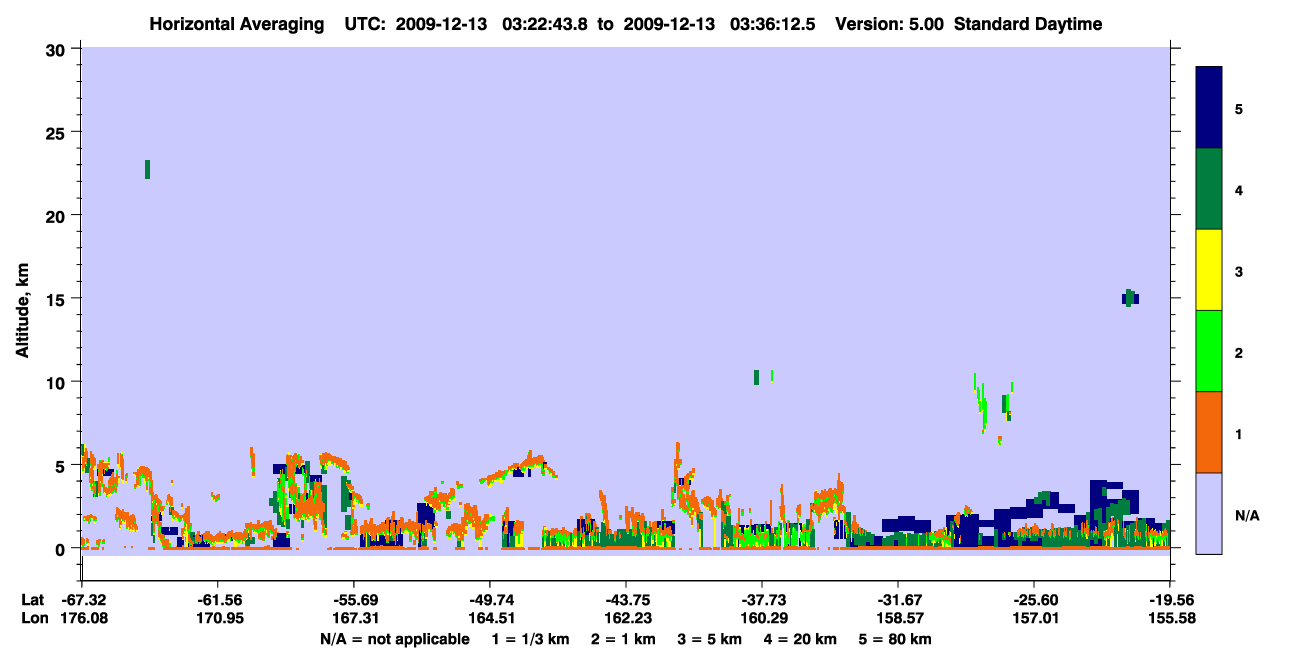Click the longitude value 157.01
The height and width of the screenshot is (667, 1300).
(1034, 619)
